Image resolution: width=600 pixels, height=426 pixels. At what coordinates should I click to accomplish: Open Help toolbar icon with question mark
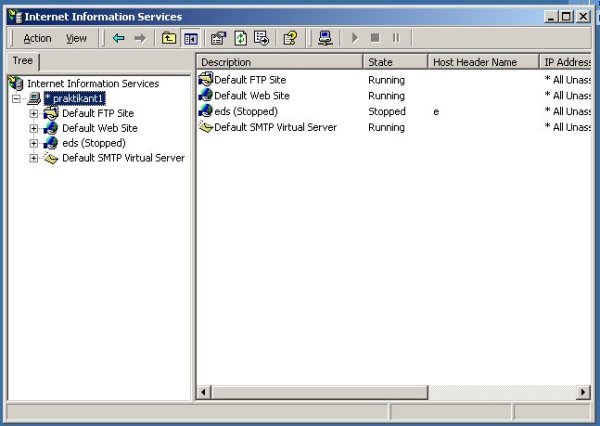[290, 38]
